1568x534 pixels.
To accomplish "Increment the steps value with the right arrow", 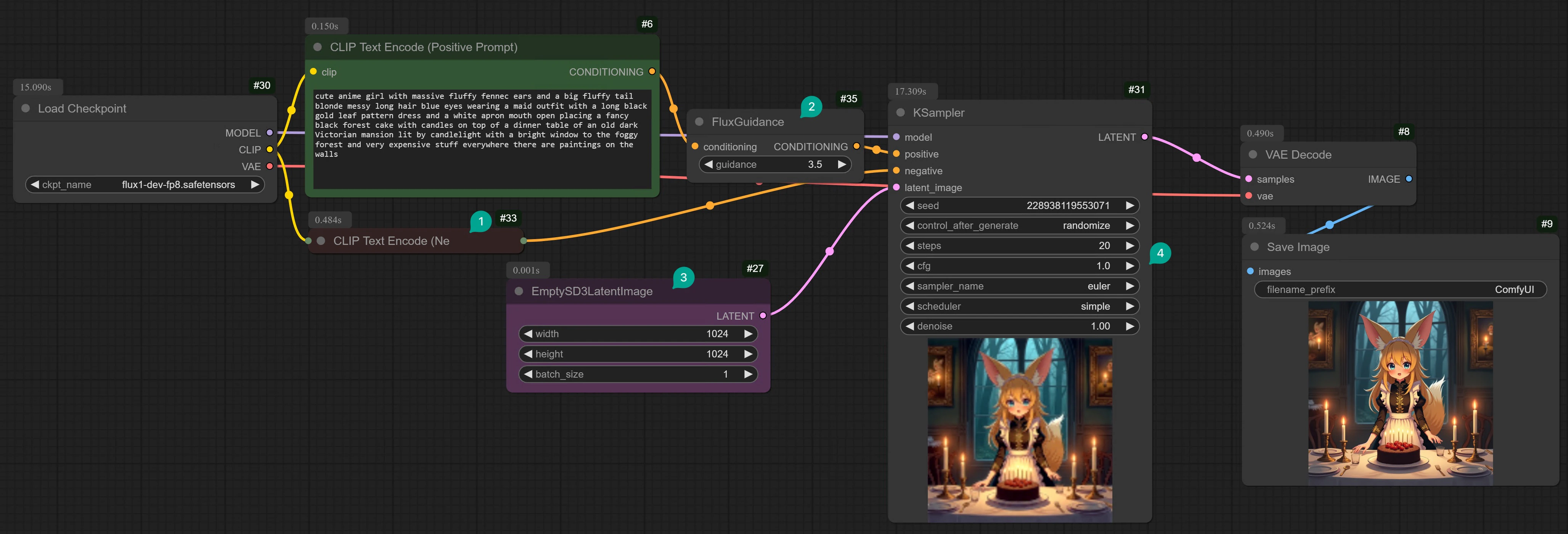I will coord(1130,245).
